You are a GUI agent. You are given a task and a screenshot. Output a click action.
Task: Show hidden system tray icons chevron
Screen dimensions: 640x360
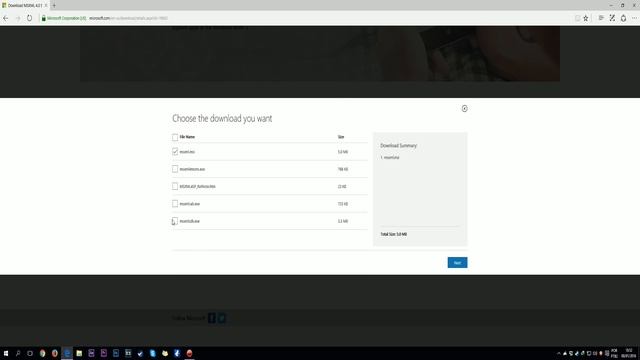click(559, 353)
